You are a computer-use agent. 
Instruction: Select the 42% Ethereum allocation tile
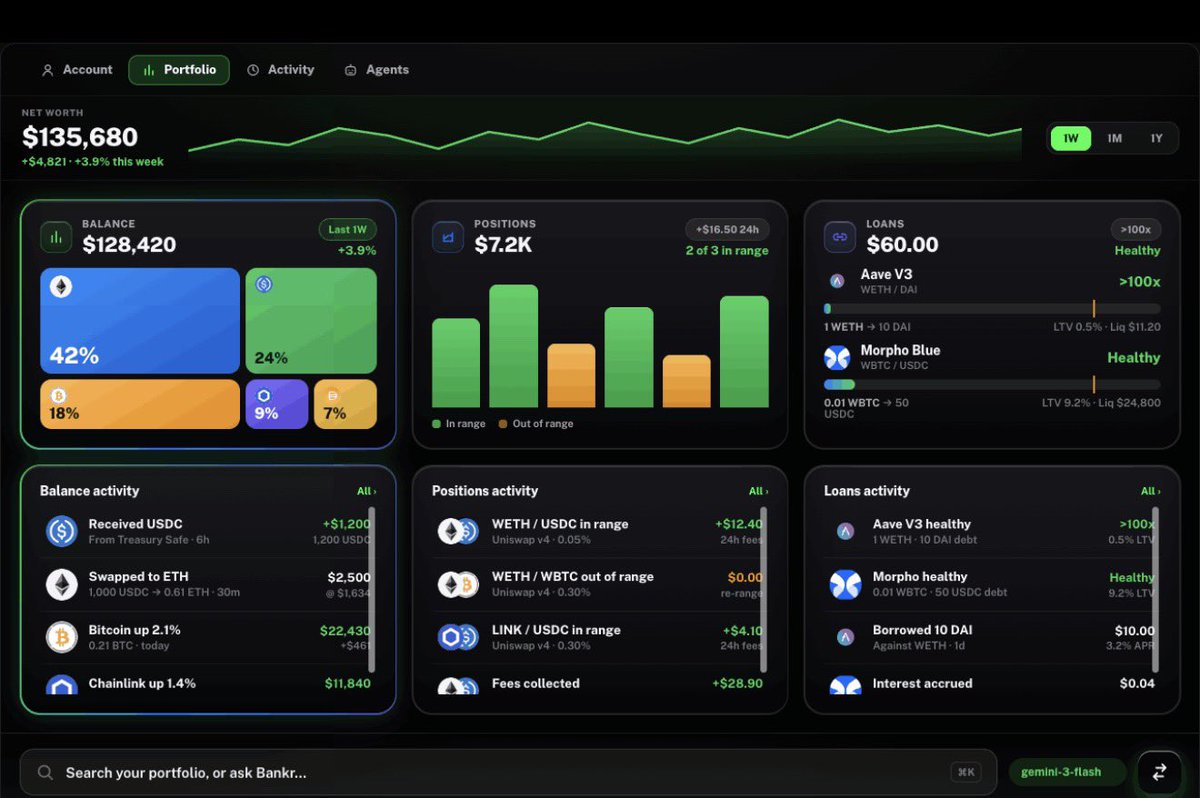140,321
